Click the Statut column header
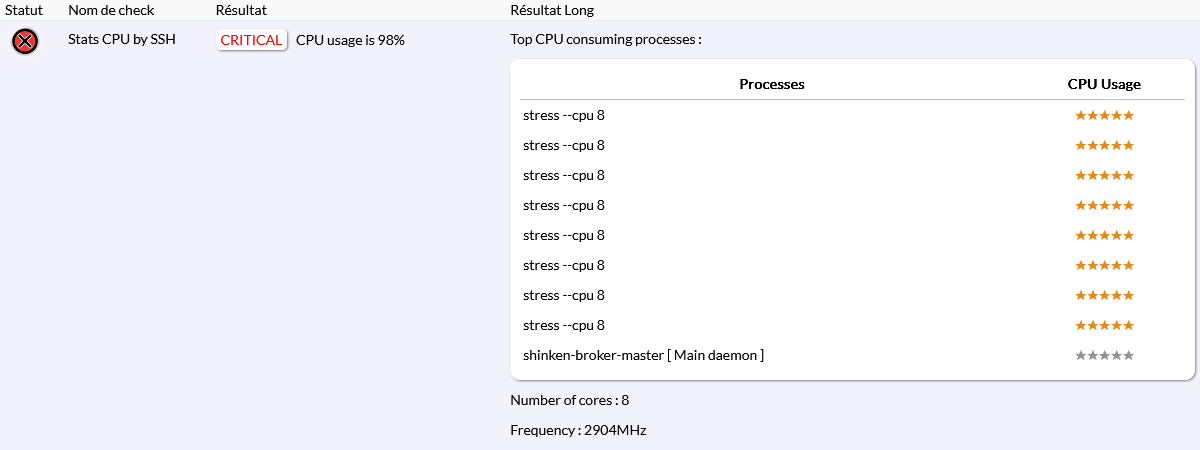This screenshot has height=450, width=1200. click(24, 10)
